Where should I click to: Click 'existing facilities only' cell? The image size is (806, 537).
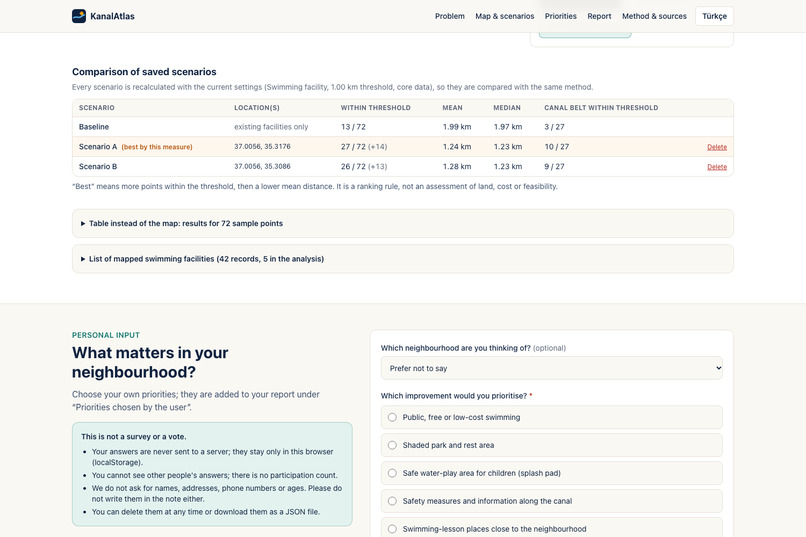tap(271, 127)
